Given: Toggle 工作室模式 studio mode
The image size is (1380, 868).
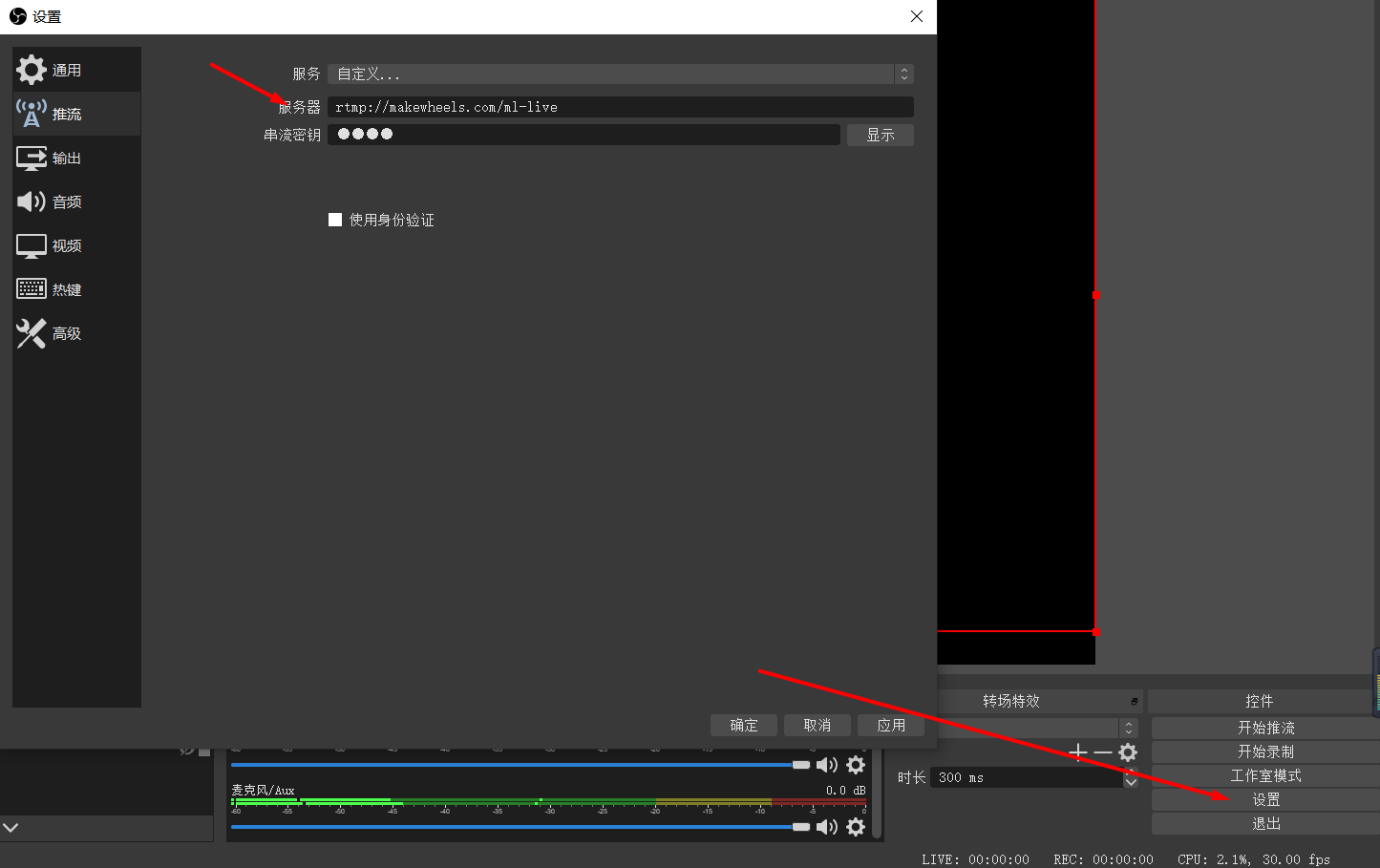Looking at the screenshot, I should (1265, 775).
